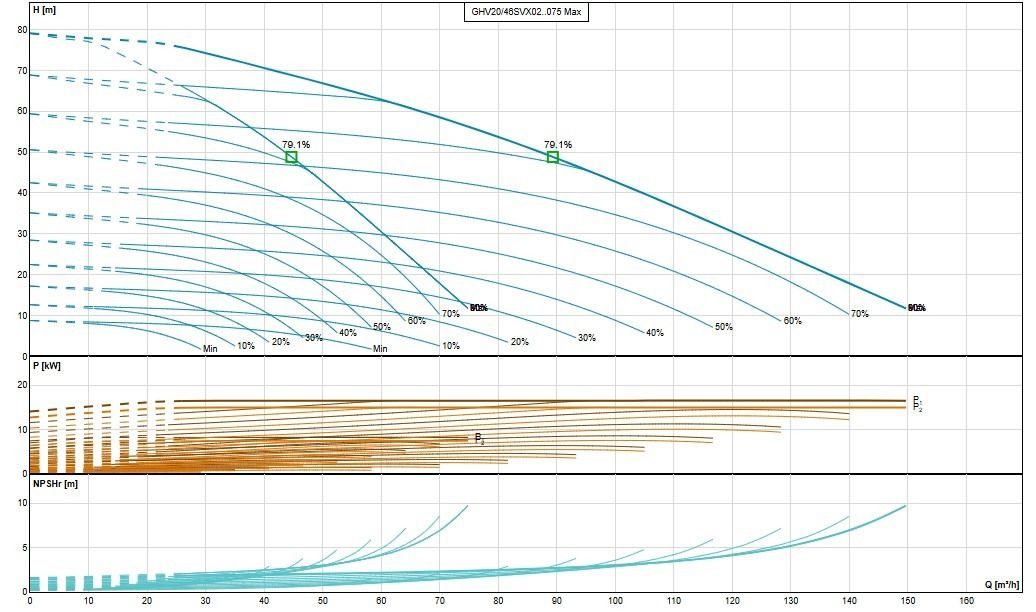
Task: Click the 100 tick on the Q axis
Action: click(615, 601)
